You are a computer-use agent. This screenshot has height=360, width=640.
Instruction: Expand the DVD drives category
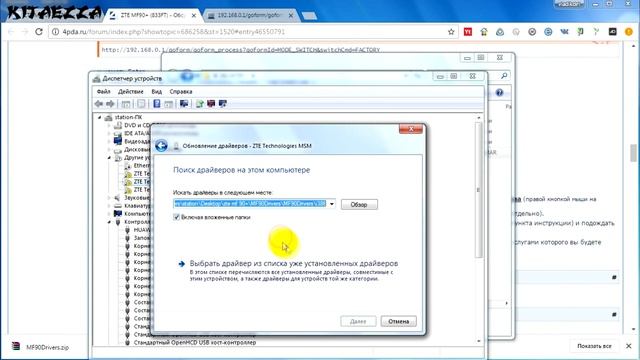[x=109, y=125]
